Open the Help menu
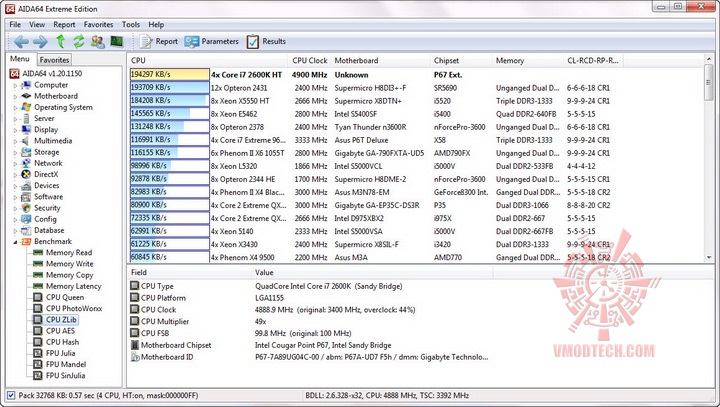Viewport: 720px width, 407px height. click(156, 25)
